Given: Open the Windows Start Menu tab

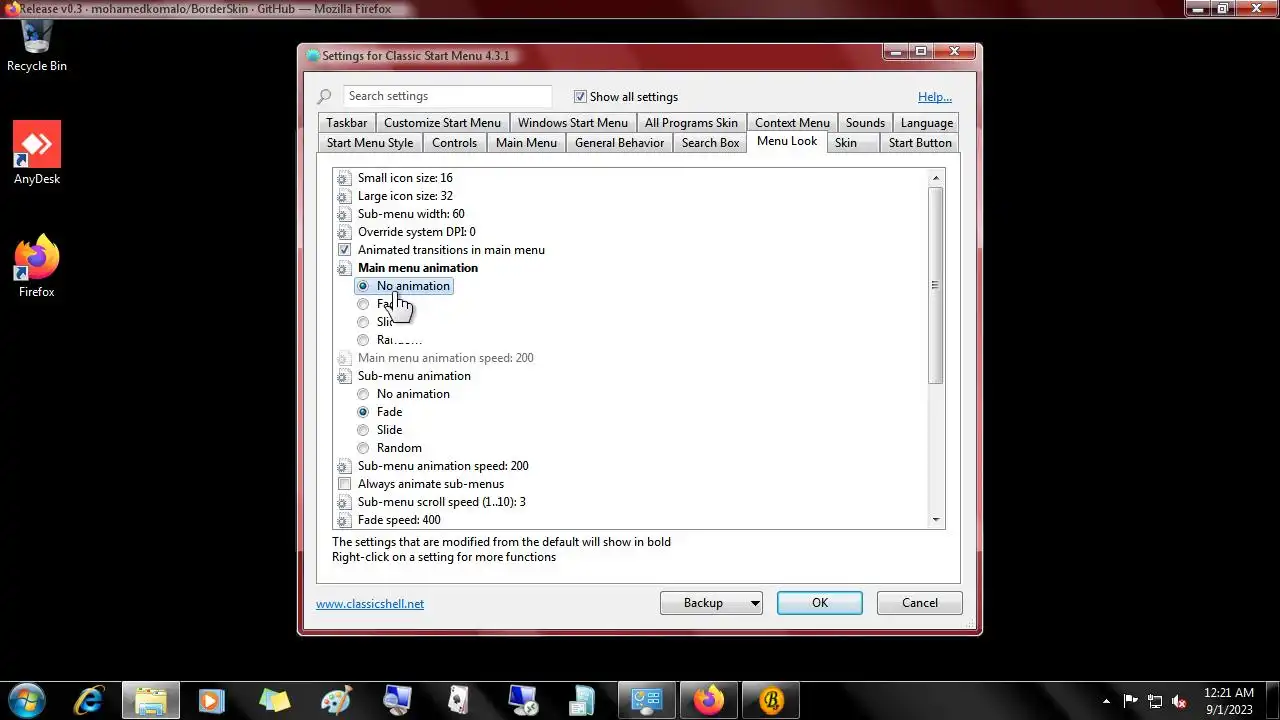Looking at the screenshot, I should (x=573, y=123).
